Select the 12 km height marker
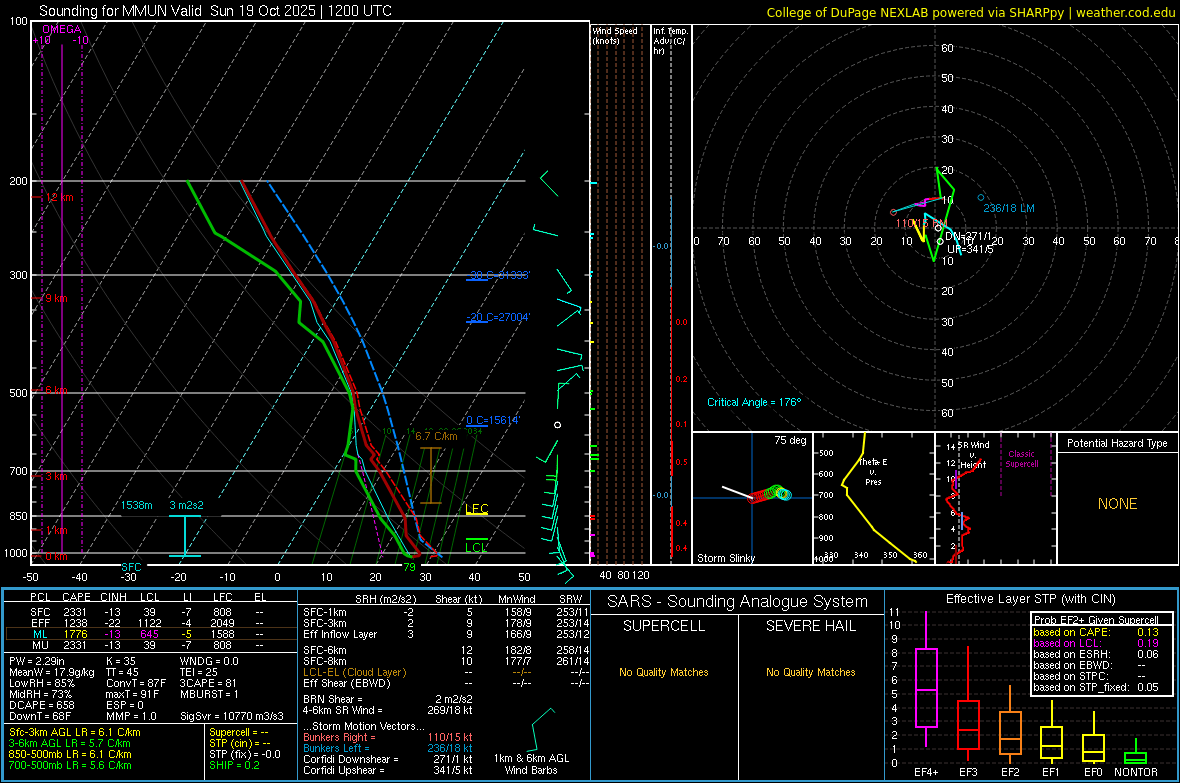 (x=59, y=197)
